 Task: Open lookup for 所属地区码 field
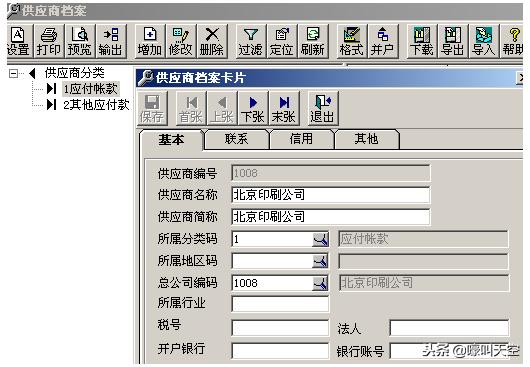tap(320, 261)
